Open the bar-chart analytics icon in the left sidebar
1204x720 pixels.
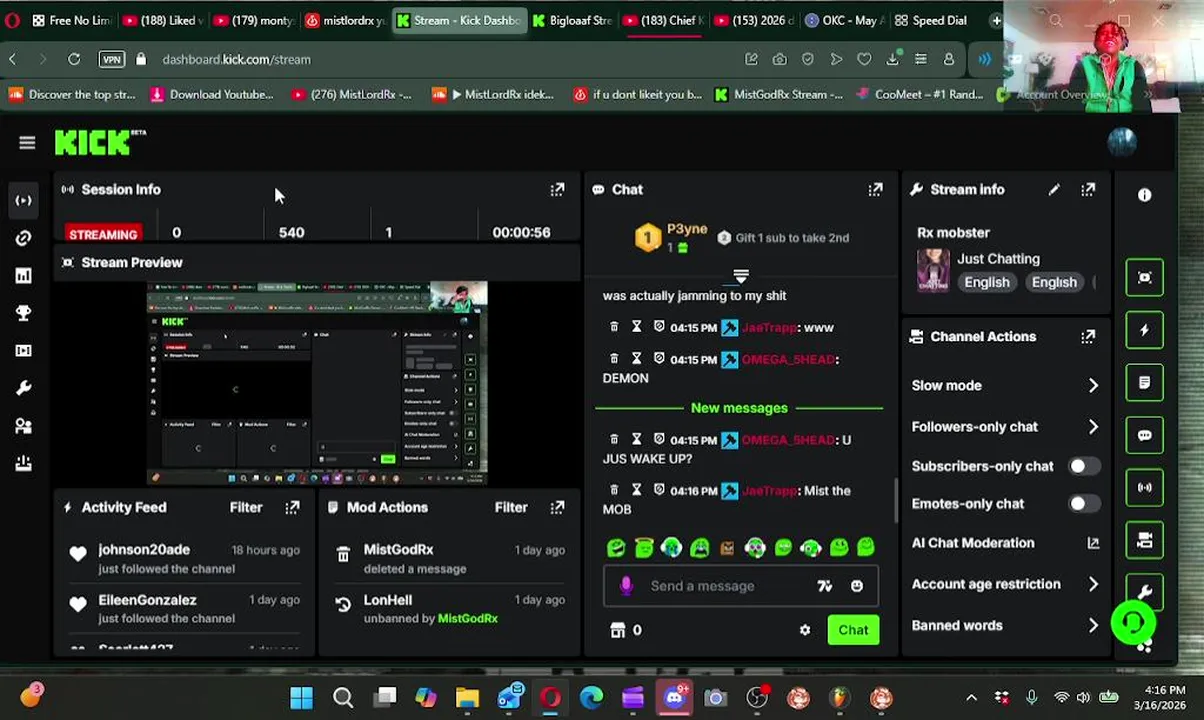[x=23, y=276]
